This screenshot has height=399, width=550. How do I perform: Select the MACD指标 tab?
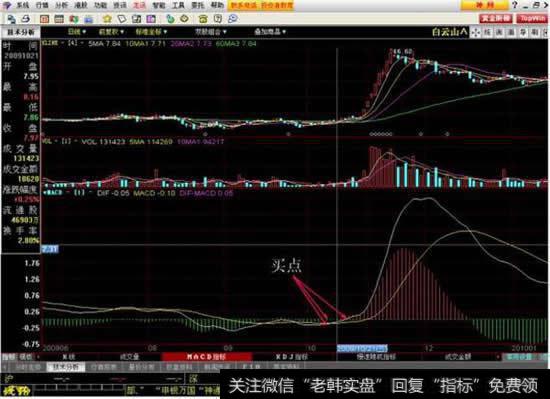pyautogui.click(x=207, y=357)
